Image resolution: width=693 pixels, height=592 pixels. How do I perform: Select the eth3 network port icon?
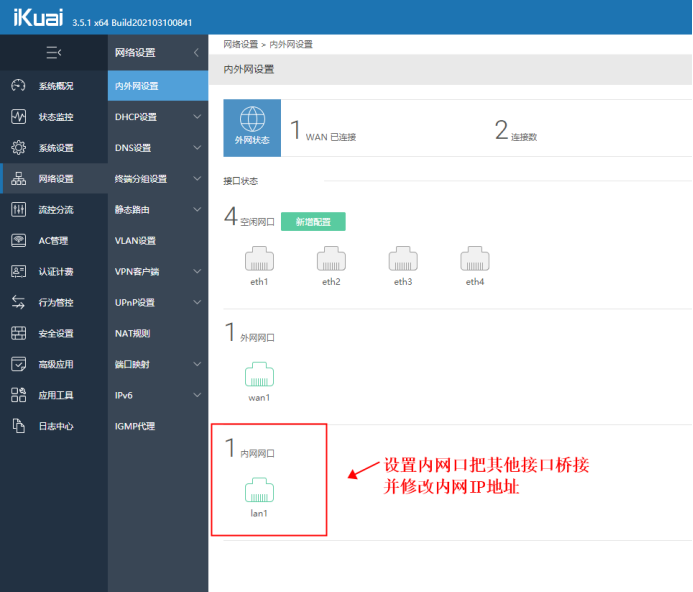tap(403, 260)
